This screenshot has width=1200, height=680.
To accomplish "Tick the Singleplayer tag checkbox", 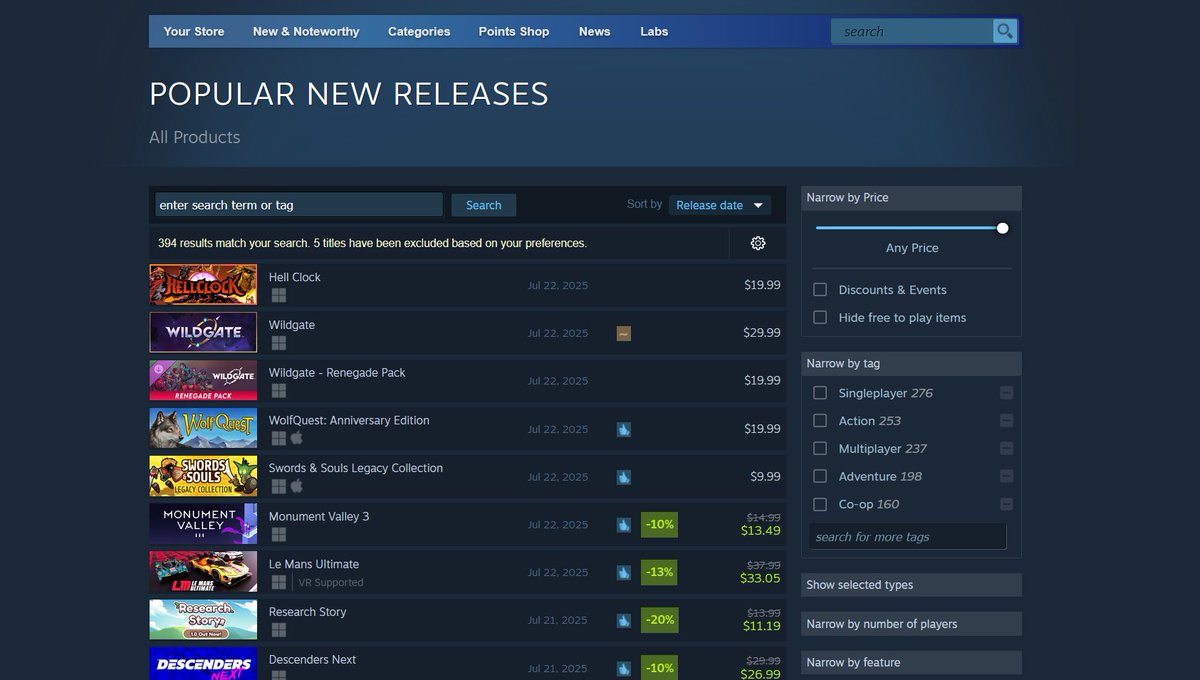I will pos(820,393).
